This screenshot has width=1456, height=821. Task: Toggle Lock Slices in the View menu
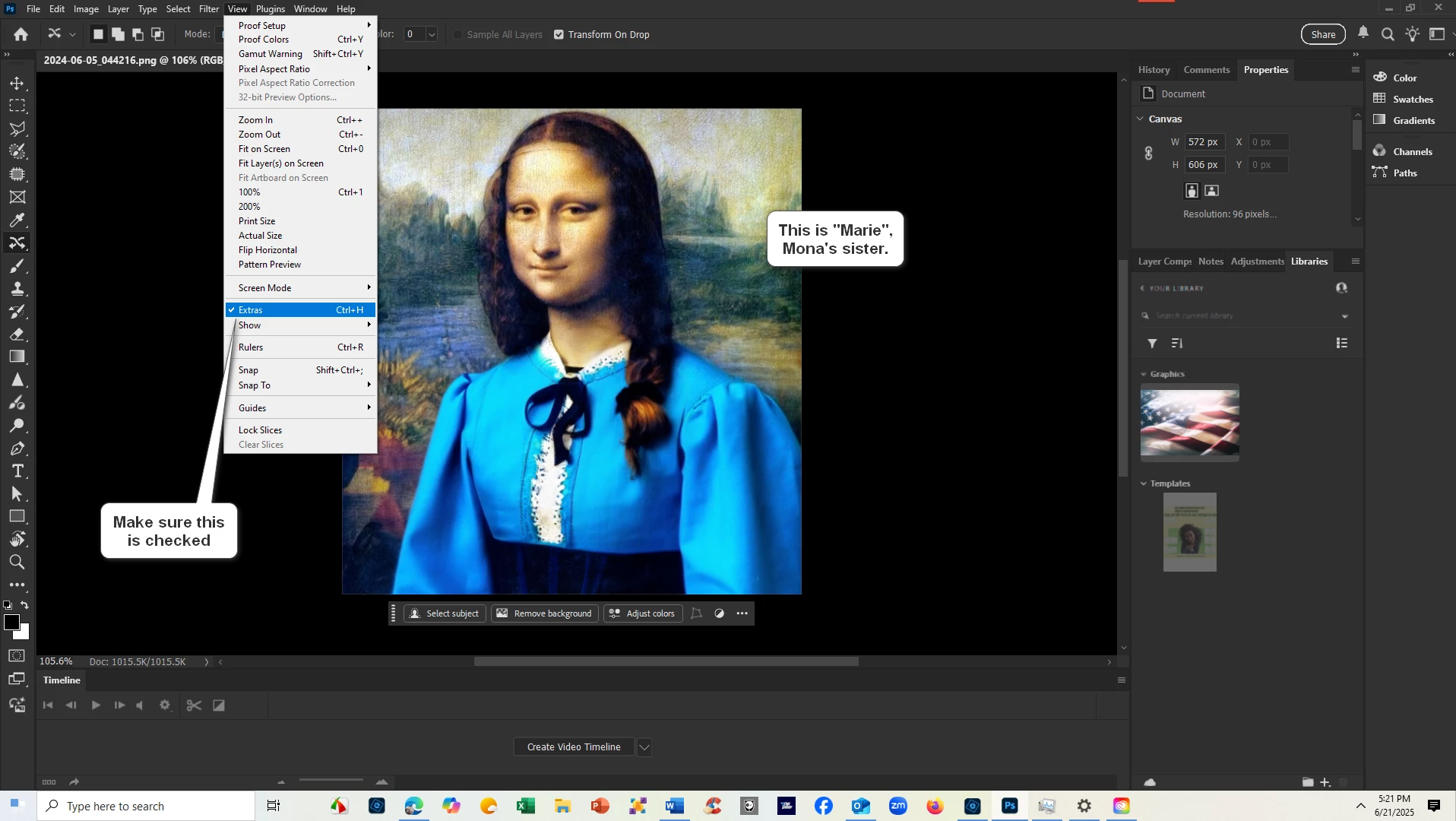point(301,430)
